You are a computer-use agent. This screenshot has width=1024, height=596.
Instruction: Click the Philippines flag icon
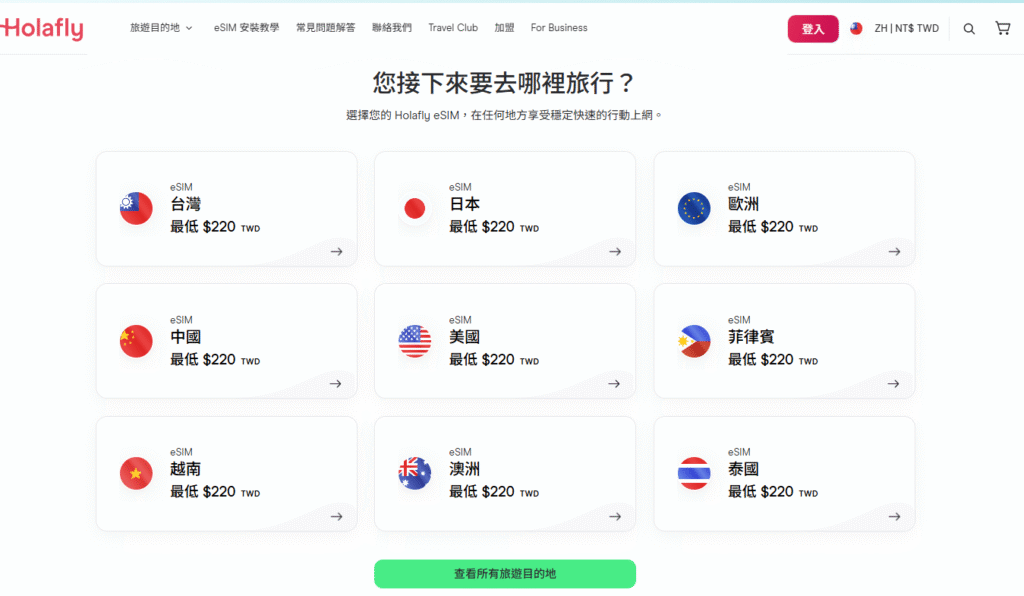click(694, 341)
